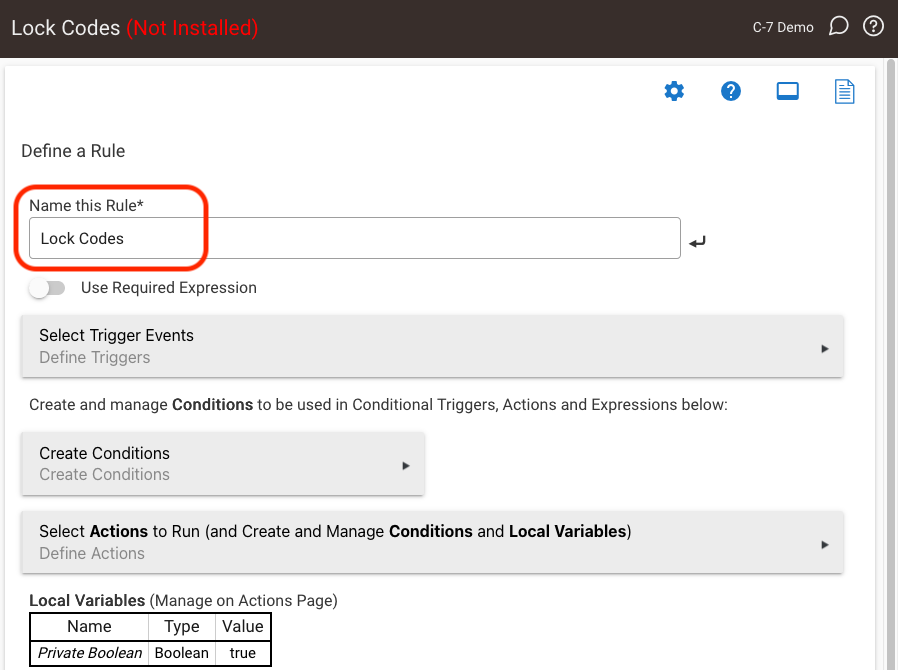This screenshot has width=898, height=670.
Task: Open the blue display monitor icon
Action: (x=787, y=91)
